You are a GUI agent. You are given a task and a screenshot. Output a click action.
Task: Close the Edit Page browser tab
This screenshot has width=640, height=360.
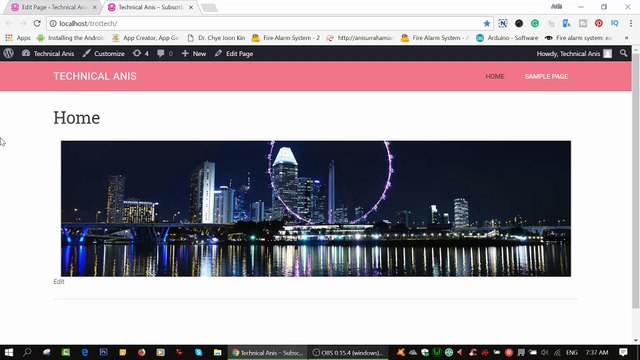pyautogui.click(x=94, y=7)
